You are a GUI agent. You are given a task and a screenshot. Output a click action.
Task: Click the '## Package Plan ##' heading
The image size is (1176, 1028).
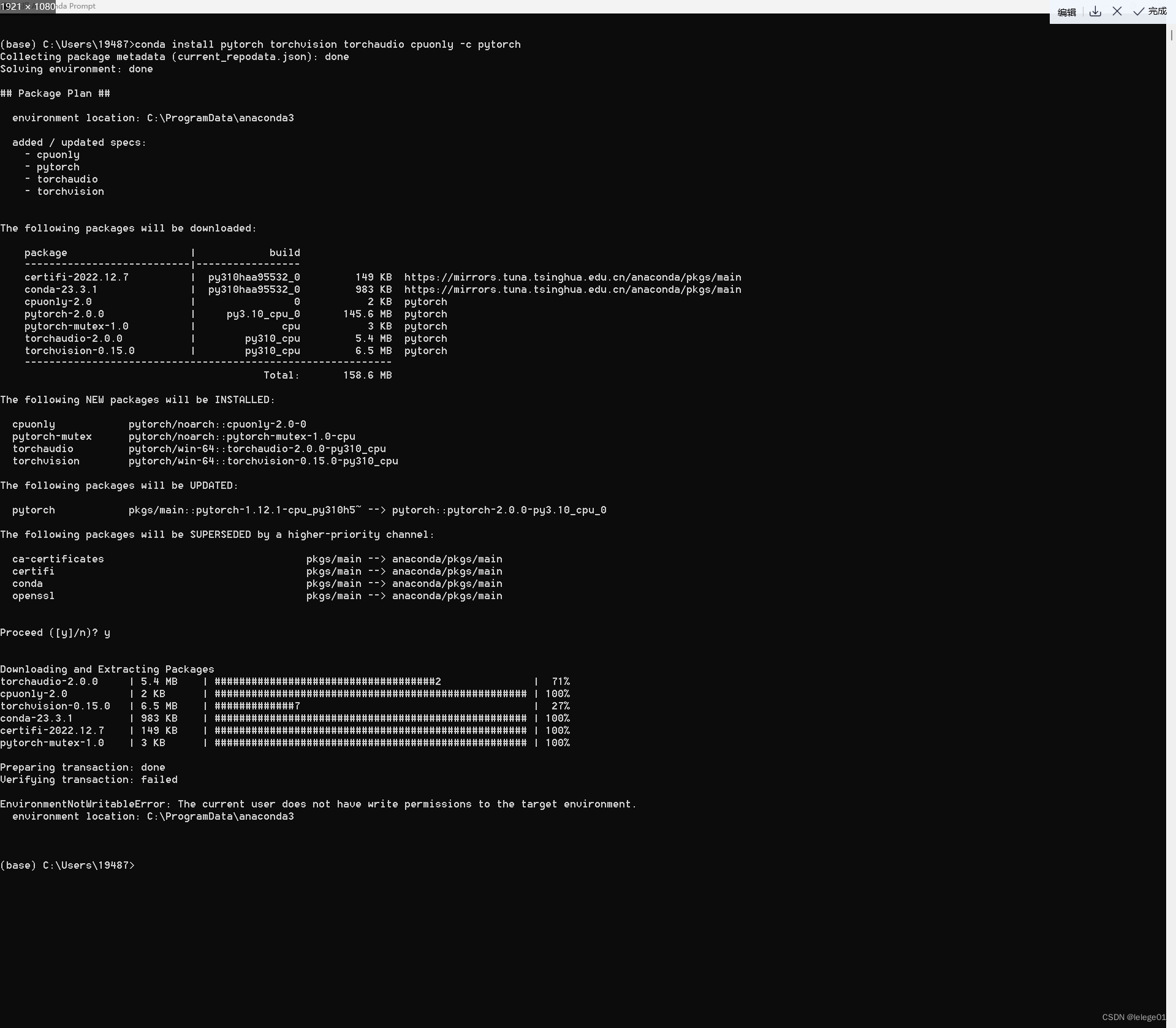click(x=55, y=93)
